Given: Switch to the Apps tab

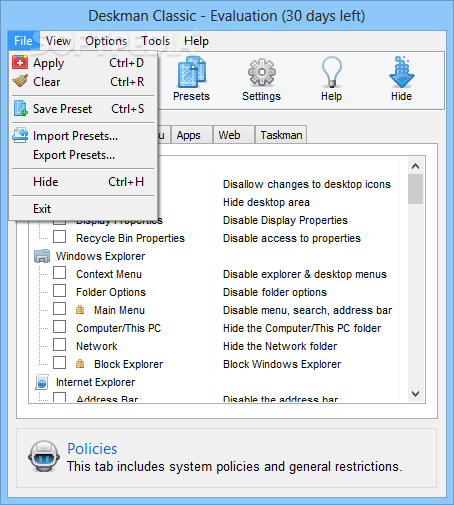Looking at the screenshot, I should click(x=192, y=135).
